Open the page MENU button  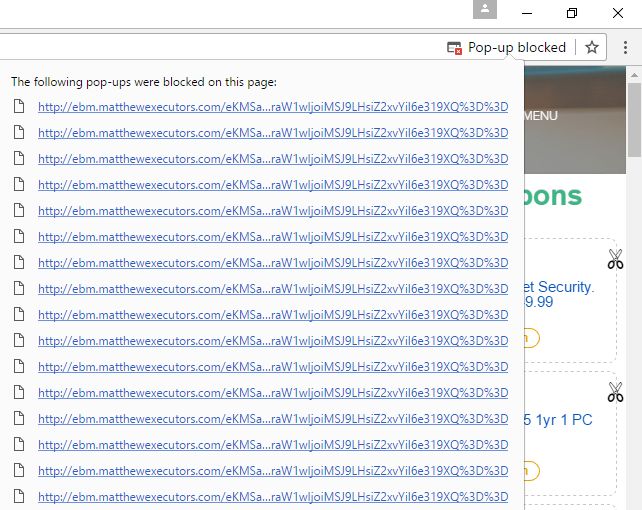(541, 116)
